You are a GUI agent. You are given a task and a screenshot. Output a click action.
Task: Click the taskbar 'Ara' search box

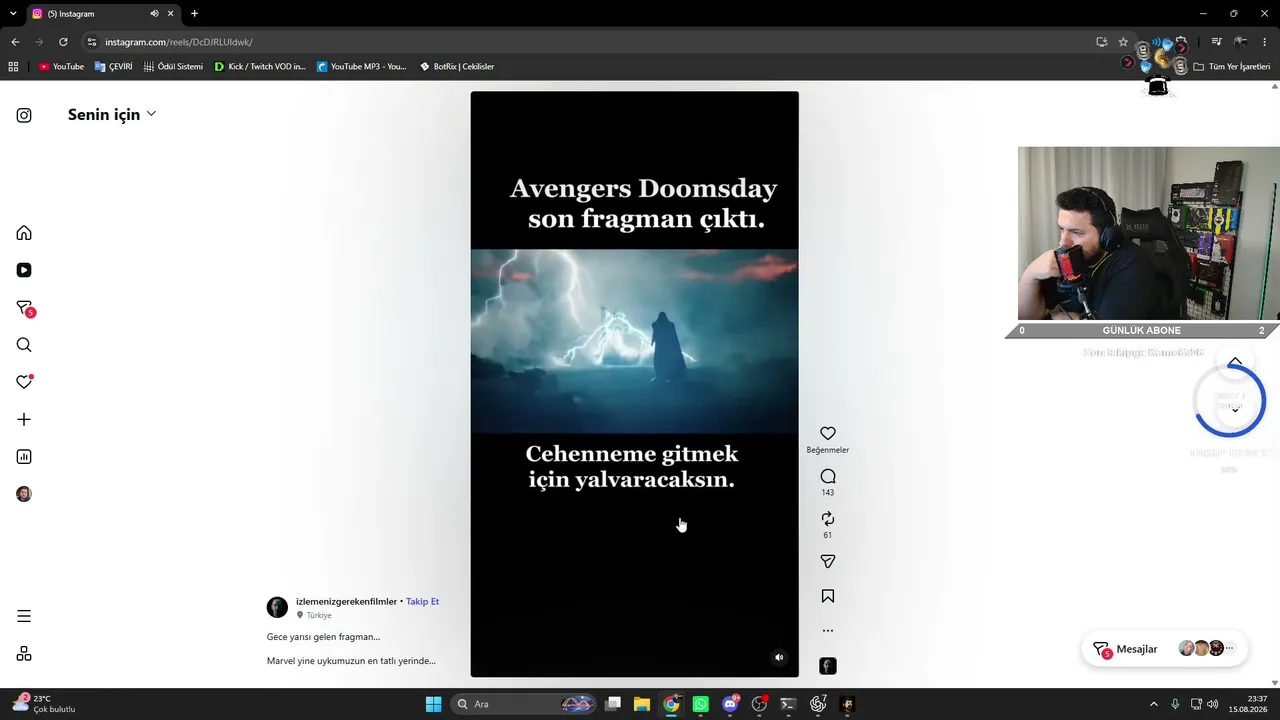coord(524,704)
